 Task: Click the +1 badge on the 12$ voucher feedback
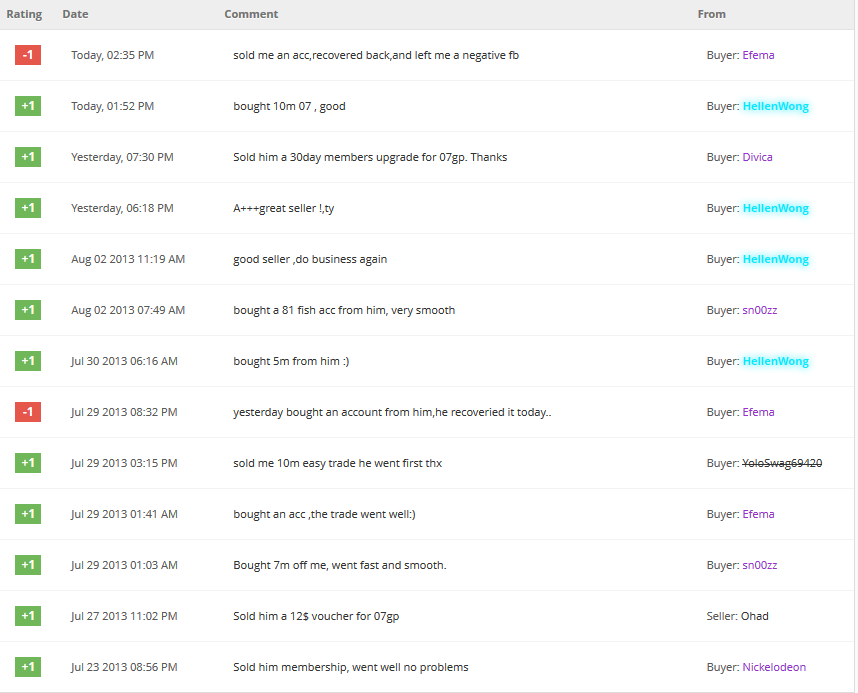tap(28, 616)
